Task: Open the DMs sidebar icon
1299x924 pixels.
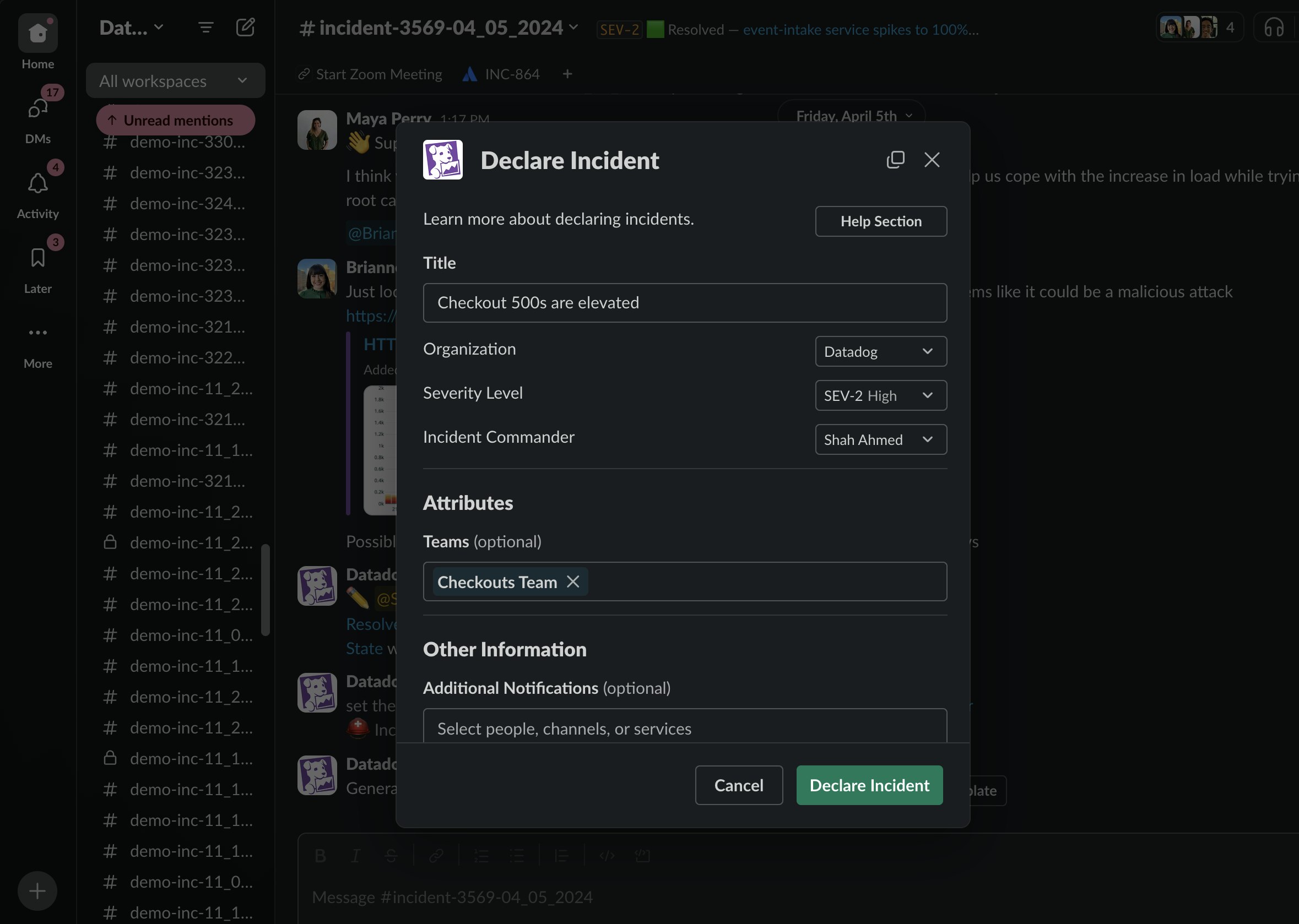Action: click(x=37, y=108)
